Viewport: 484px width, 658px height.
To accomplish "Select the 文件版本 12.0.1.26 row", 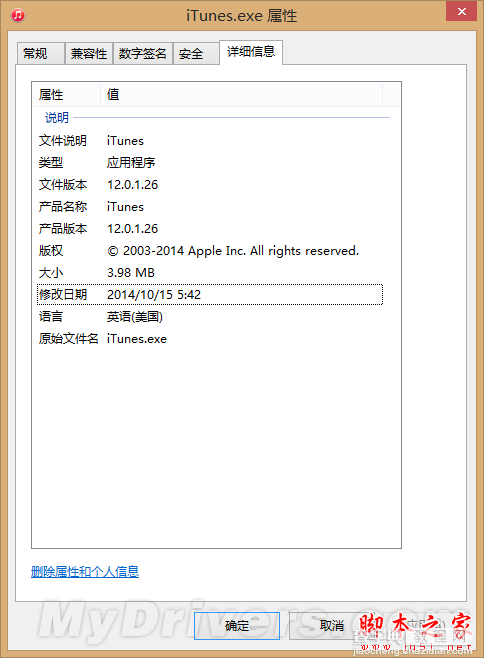I will (x=210, y=185).
